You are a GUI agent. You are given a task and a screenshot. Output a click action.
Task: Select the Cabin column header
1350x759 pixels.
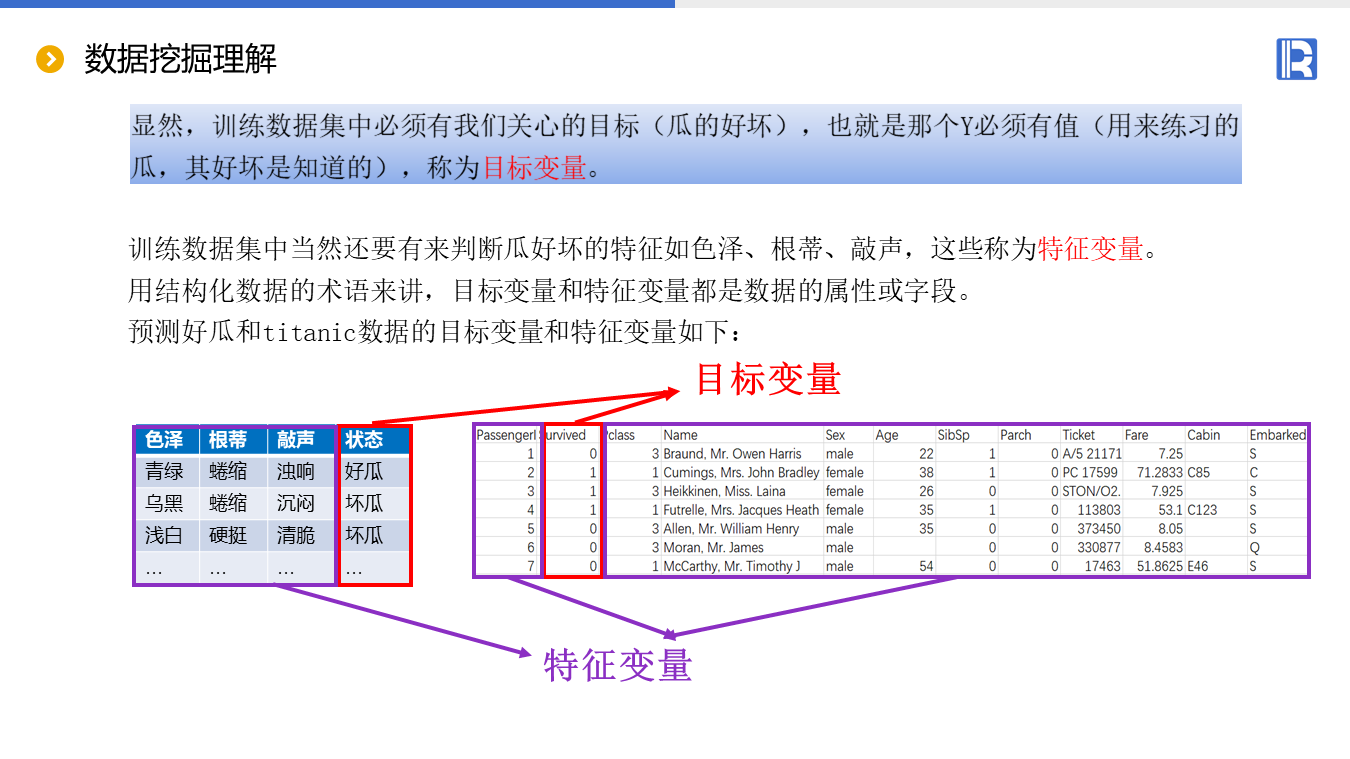point(1204,435)
